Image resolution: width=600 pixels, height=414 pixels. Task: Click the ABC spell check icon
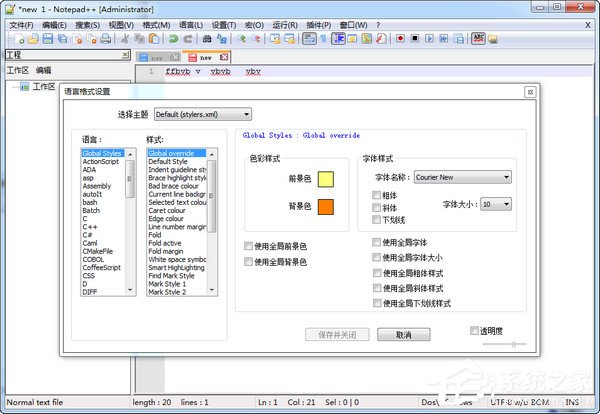(478, 38)
